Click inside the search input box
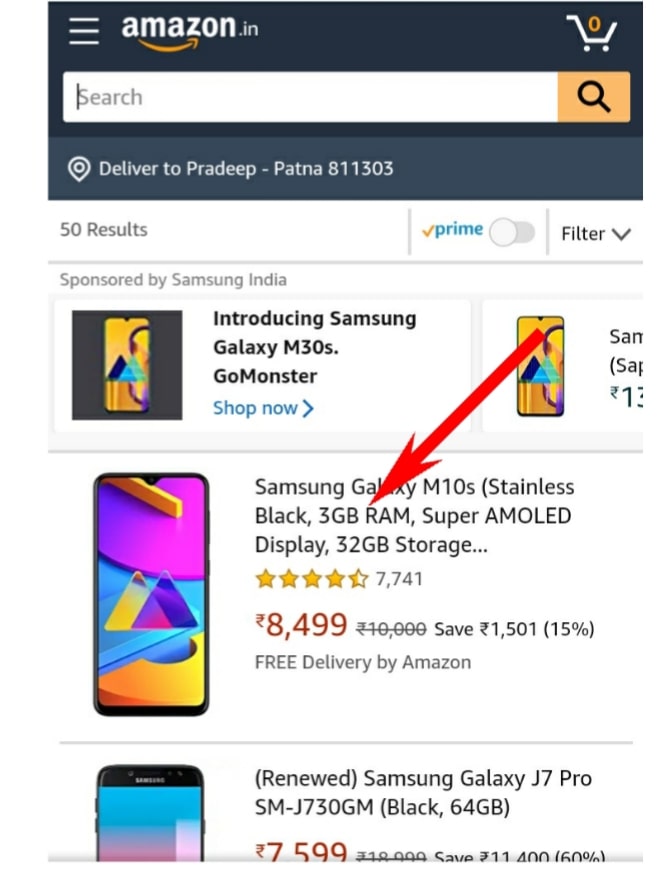Screen dimensions: 665x885 coord(300,96)
